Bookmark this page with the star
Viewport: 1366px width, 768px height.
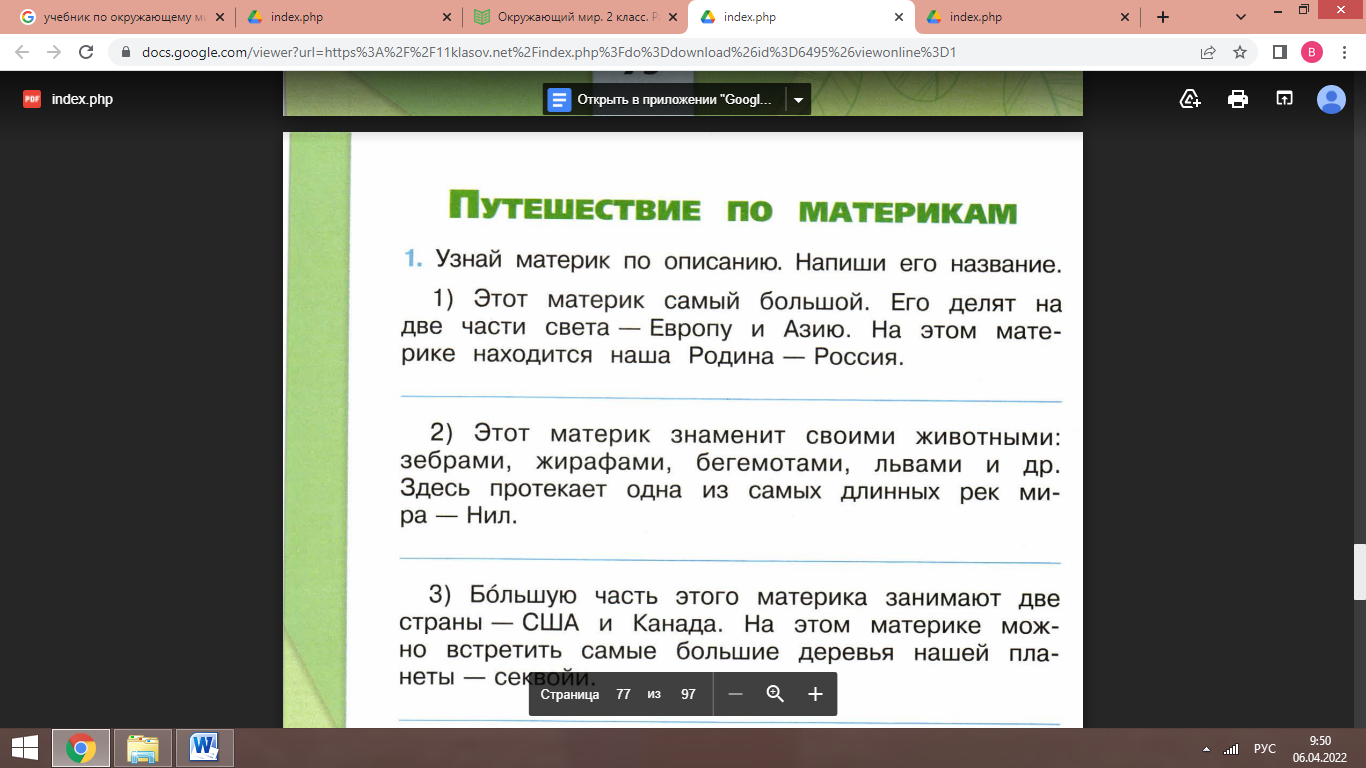point(1240,52)
